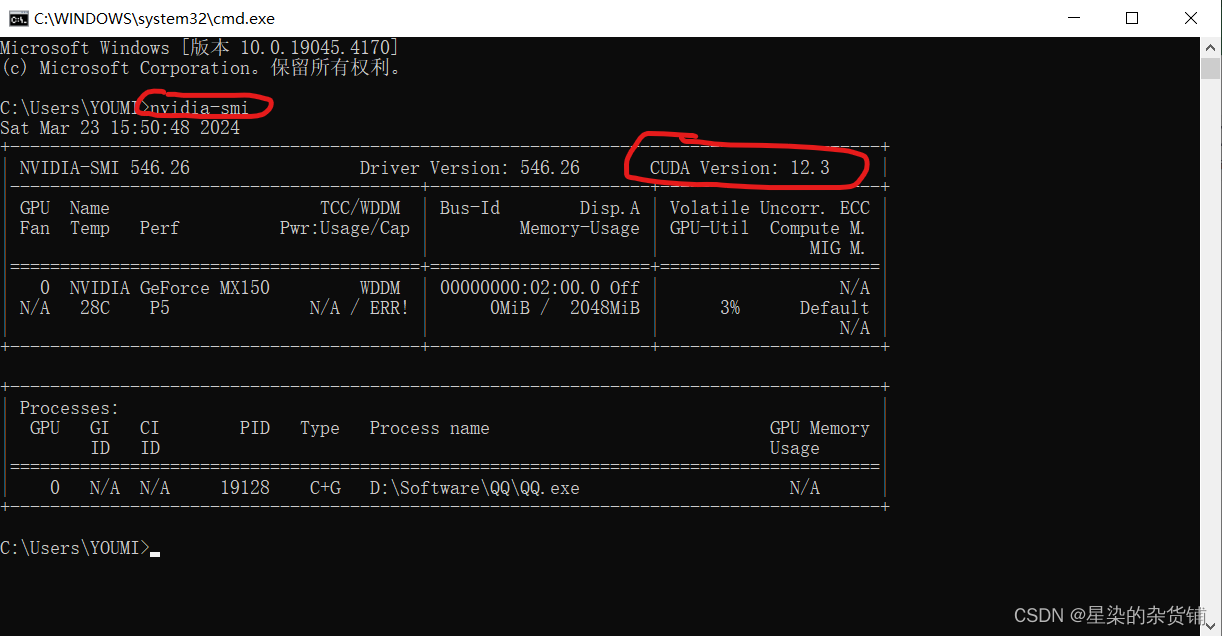Select the Driver Version 546.26 text

pyautogui.click(x=470, y=167)
